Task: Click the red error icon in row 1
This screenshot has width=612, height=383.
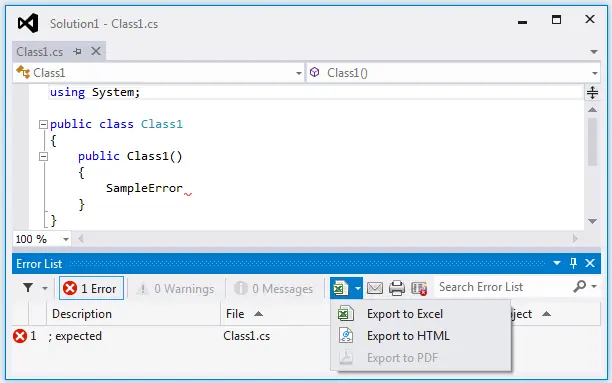Action: (20, 336)
